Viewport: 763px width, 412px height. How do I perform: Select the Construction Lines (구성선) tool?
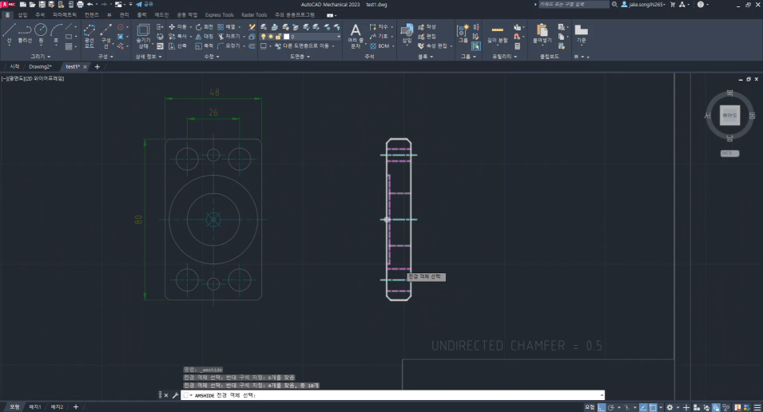(106, 35)
